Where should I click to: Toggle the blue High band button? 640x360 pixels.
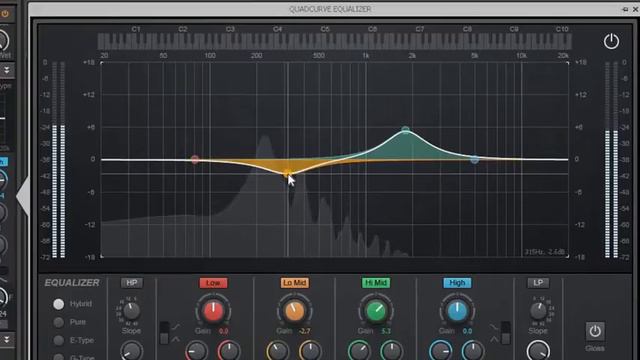click(x=457, y=282)
